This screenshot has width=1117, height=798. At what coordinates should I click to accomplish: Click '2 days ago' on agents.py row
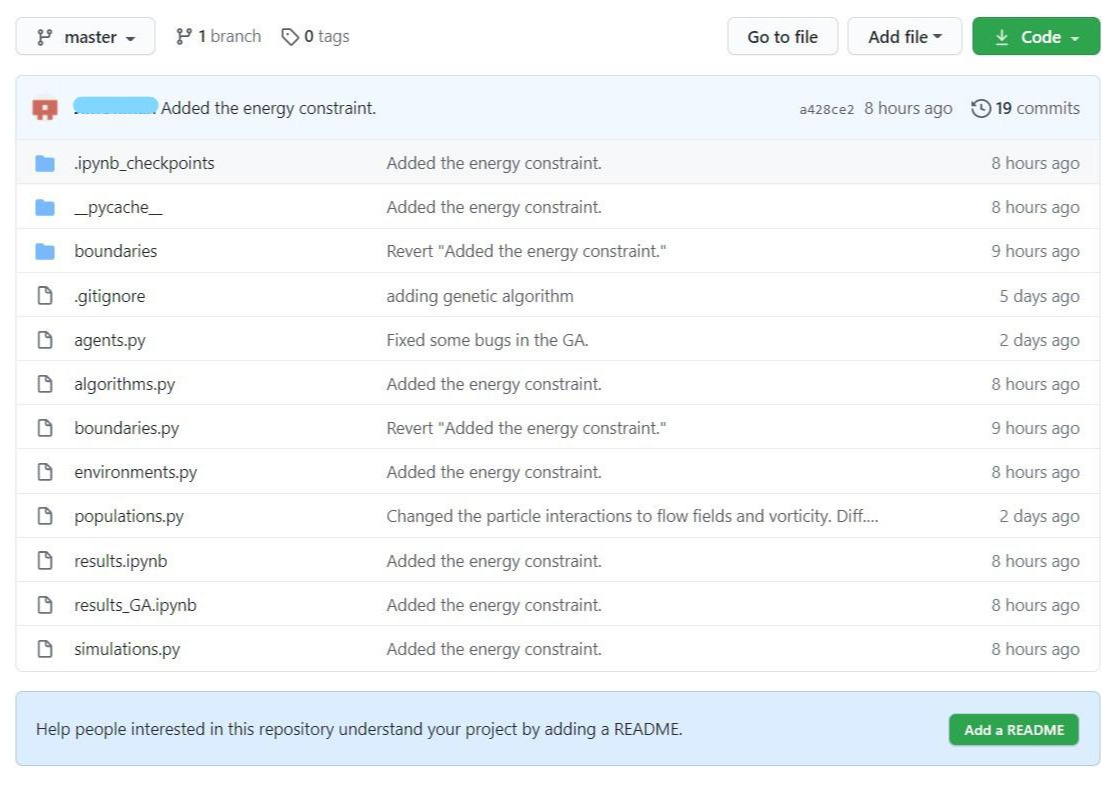[1039, 340]
